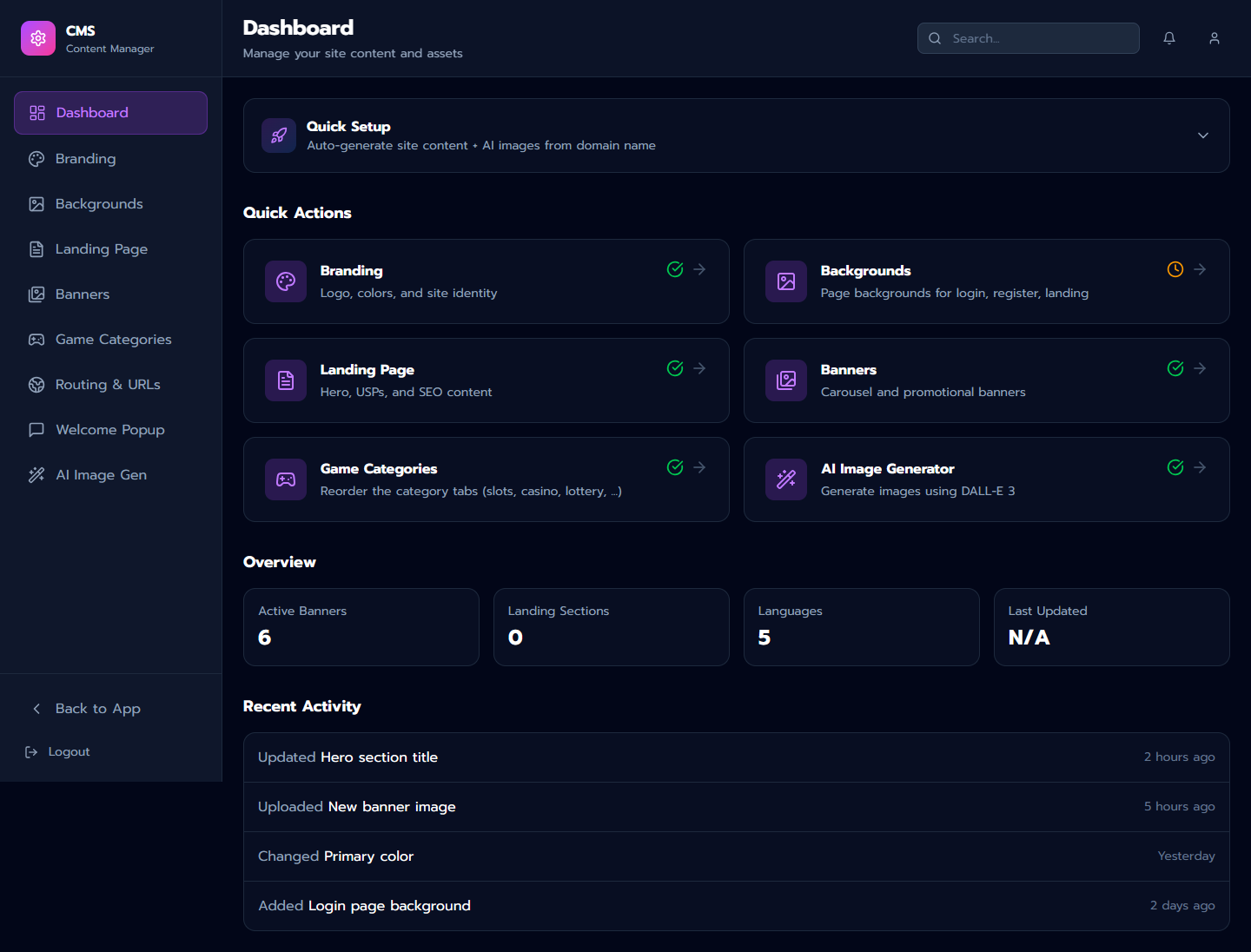Click the AI Image Generator wand icon
Image resolution: width=1251 pixels, height=952 pixels.
pos(786,479)
